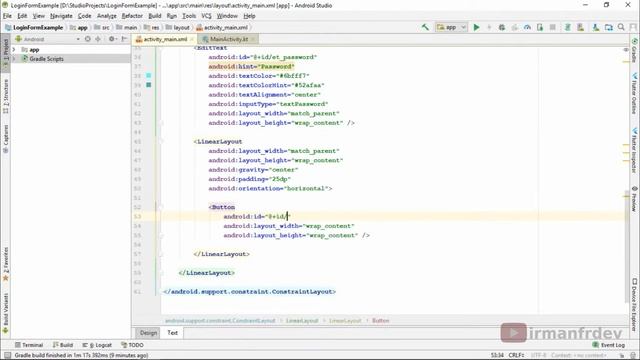Open the Build tool window
The image size is (640, 360).
[x=63, y=345]
